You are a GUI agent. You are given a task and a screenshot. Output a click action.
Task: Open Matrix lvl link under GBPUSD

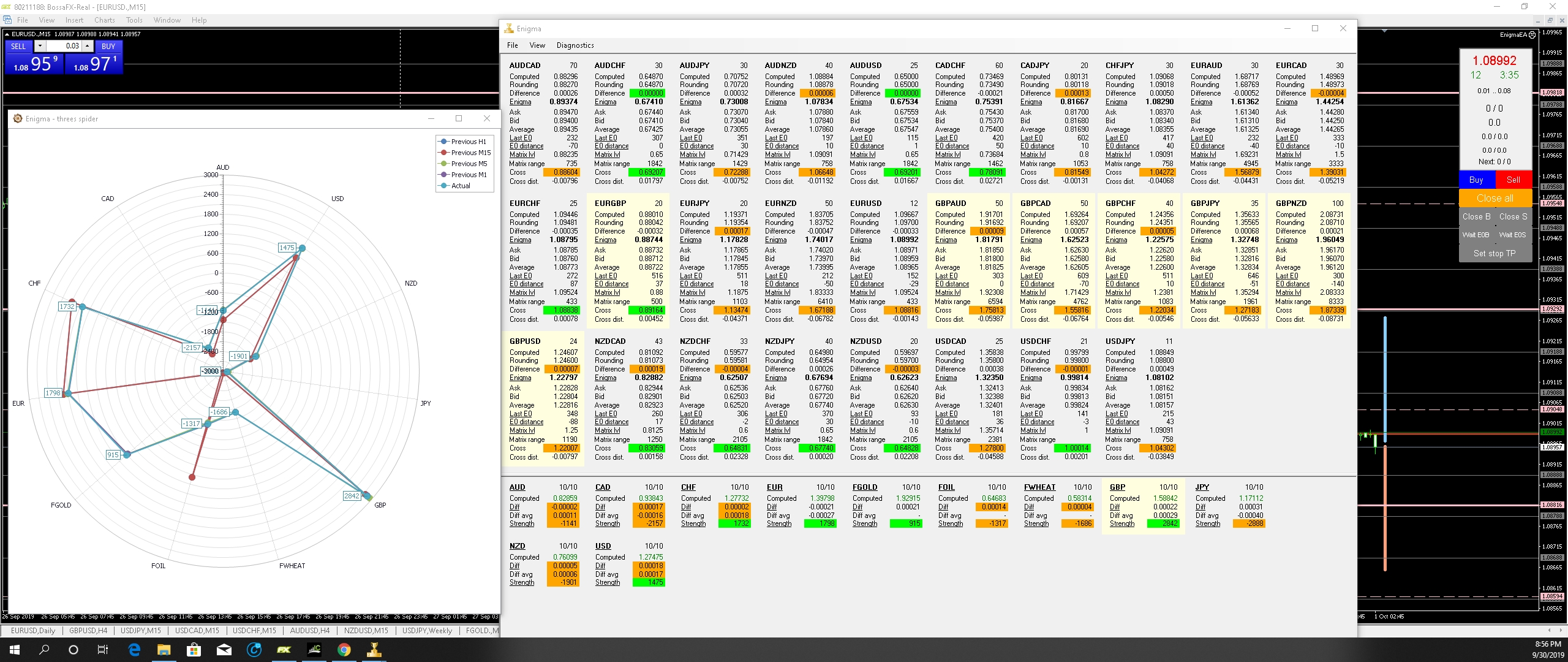click(x=522, y=430)
